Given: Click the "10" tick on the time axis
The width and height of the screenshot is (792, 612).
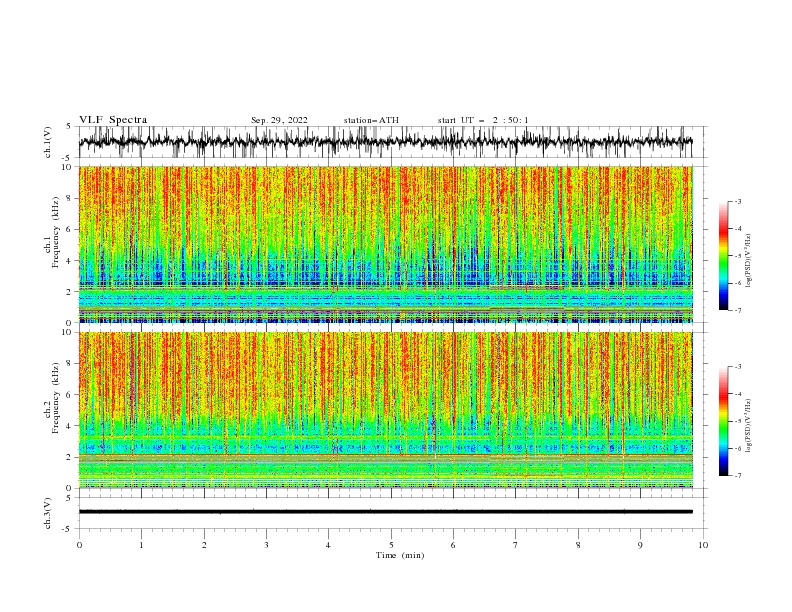Looking at the screenshot, I should [703, 545].
